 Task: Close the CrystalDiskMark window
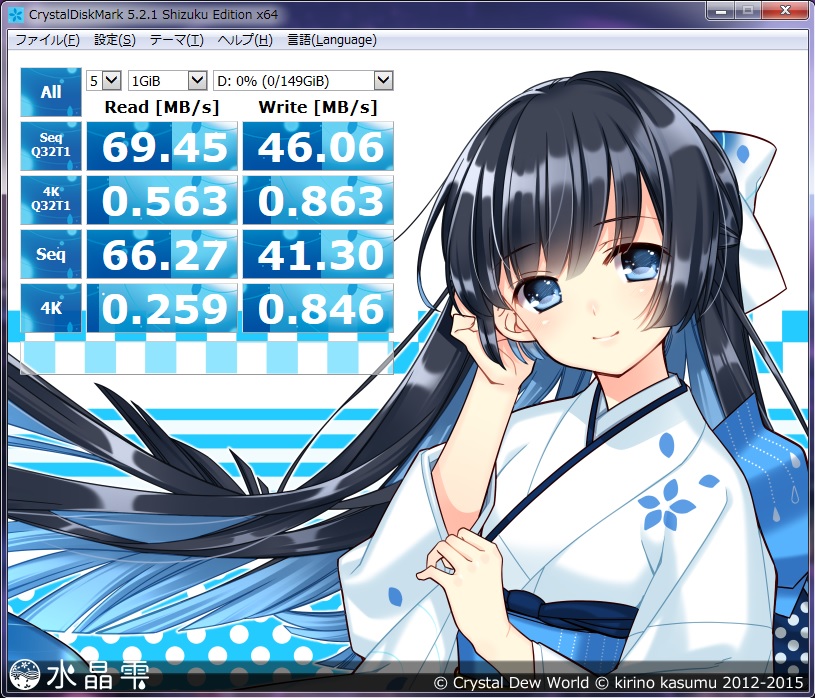(x=785, y=10)
